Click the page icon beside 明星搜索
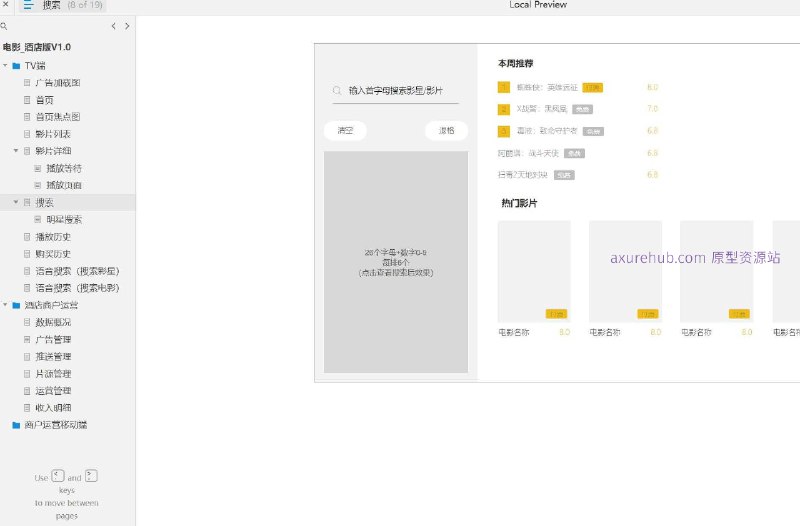The image size is (800, 526). click(x=38, y=219)
